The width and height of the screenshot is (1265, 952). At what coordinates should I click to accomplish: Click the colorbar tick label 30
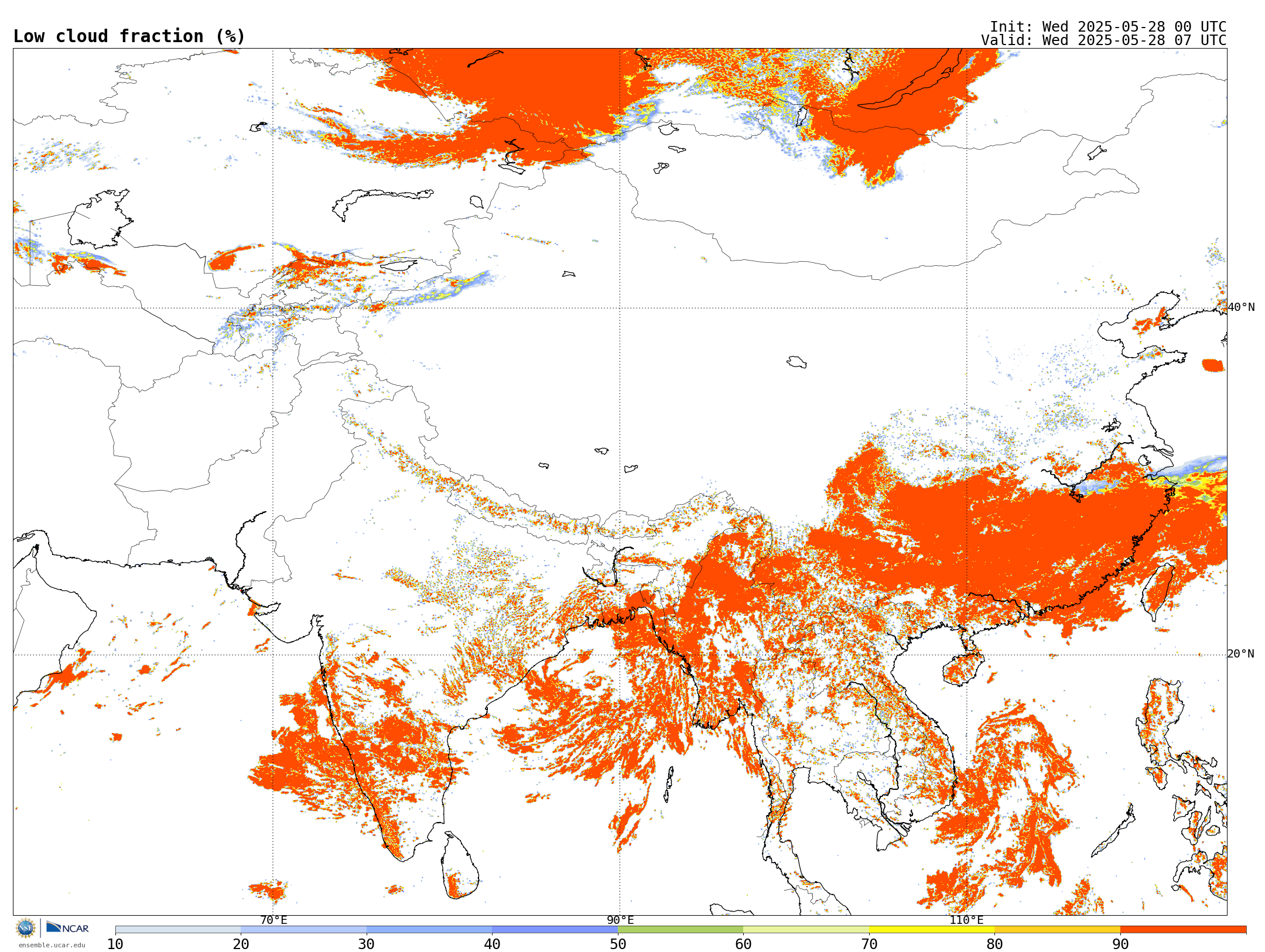[x=367, y=944]
